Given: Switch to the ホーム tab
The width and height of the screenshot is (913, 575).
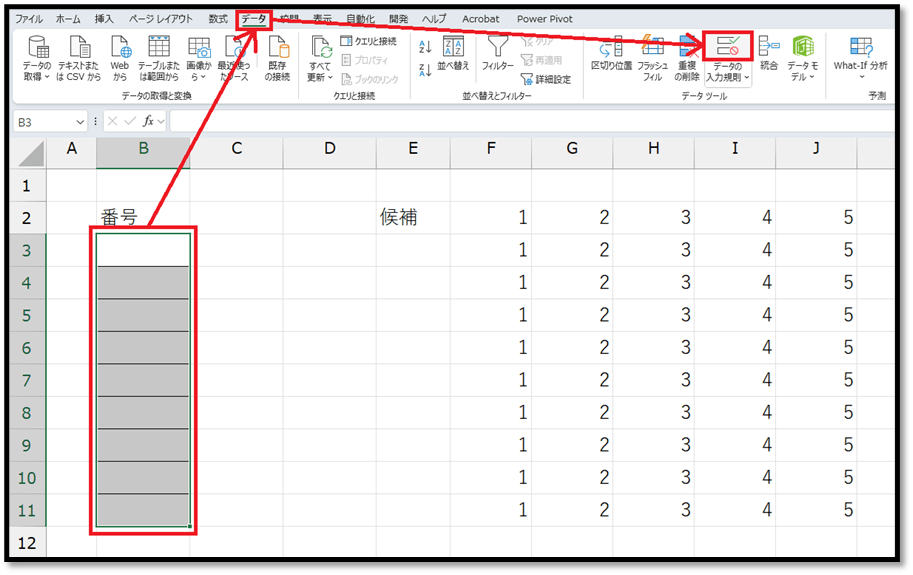Looking at the screenshot, I should pos(68,19).
